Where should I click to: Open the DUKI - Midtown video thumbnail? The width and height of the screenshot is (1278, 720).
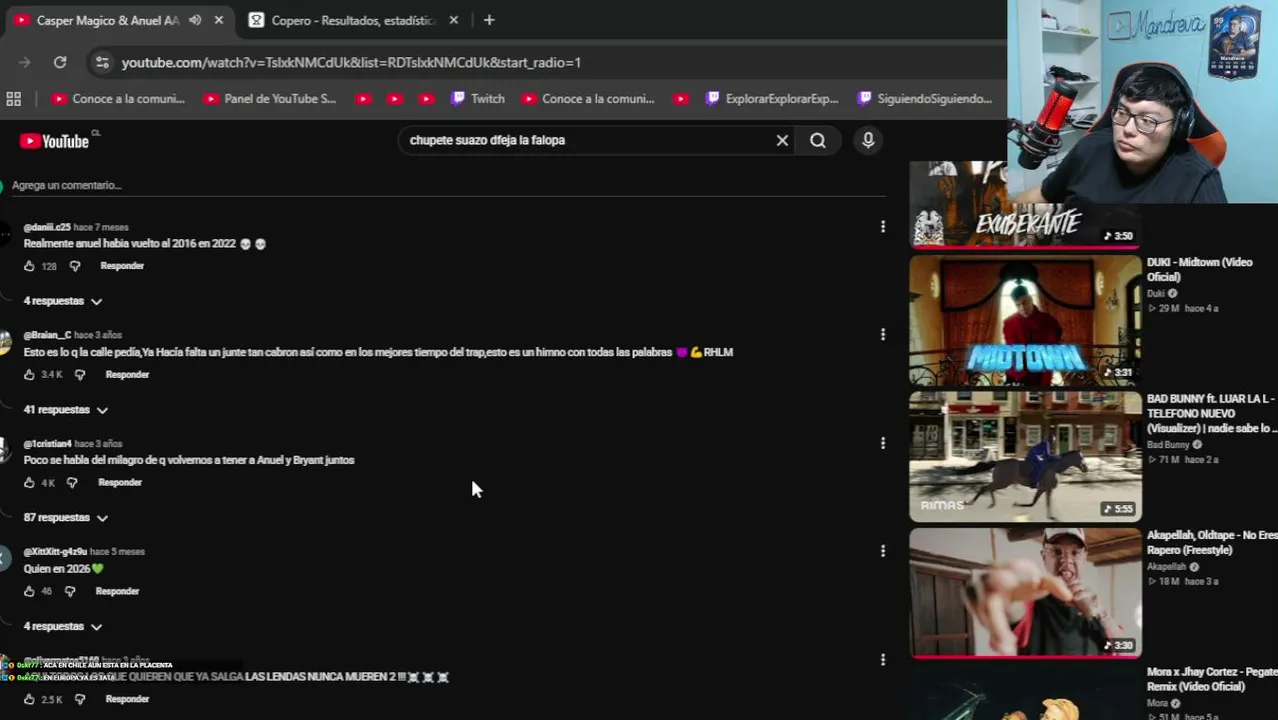point(1025,321)
